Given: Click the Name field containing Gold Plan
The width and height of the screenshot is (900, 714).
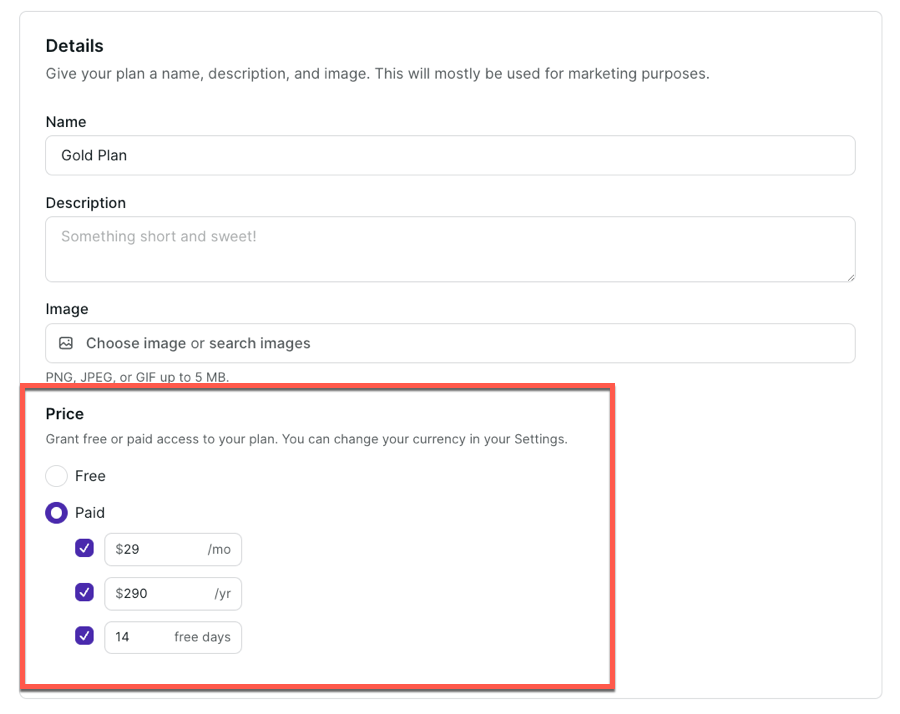Looking at the screenshot, I should pyautogui.click(x=450, y=156).
